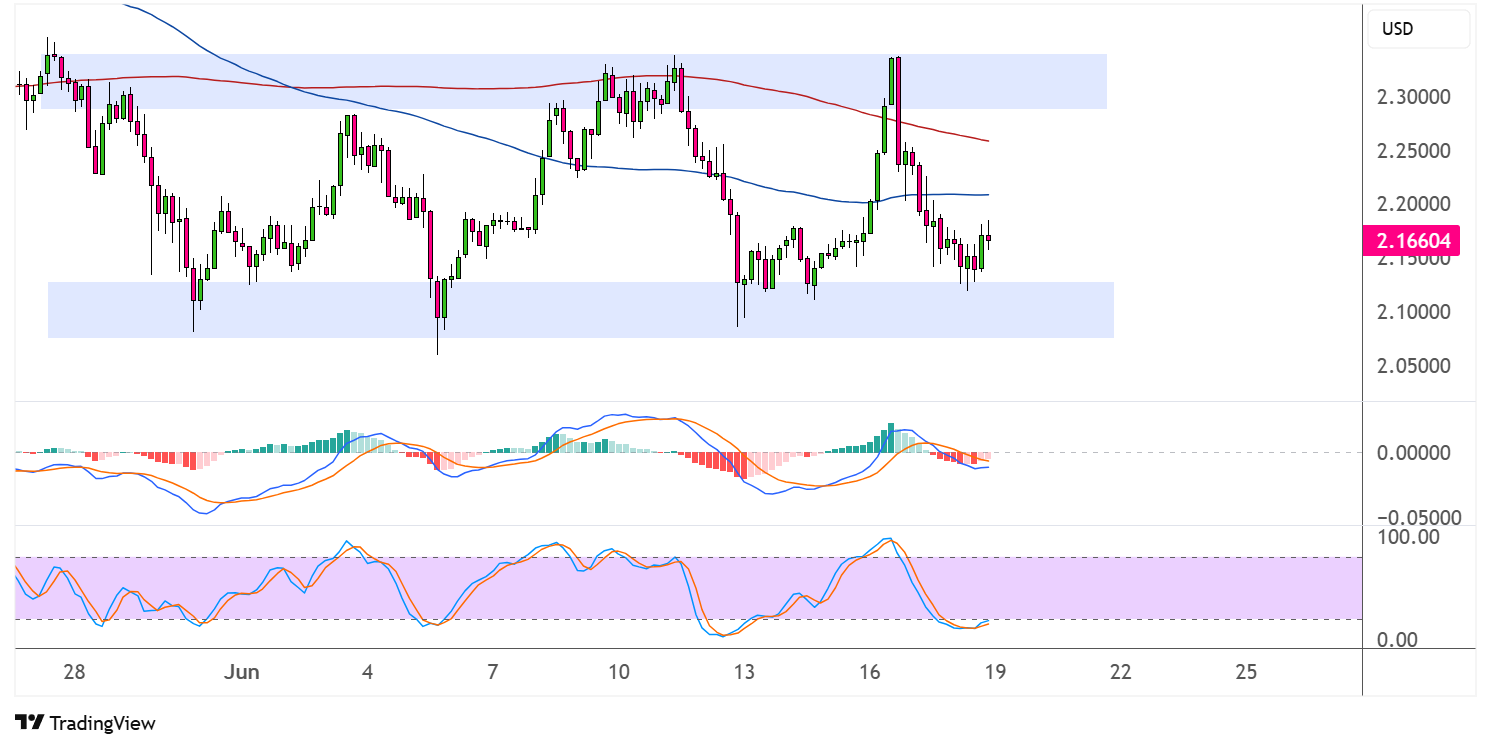Viewport: 1491px width, 749px height.
Task: Select the stochastic oscillator purple band
Action: [x=688, y=588]
